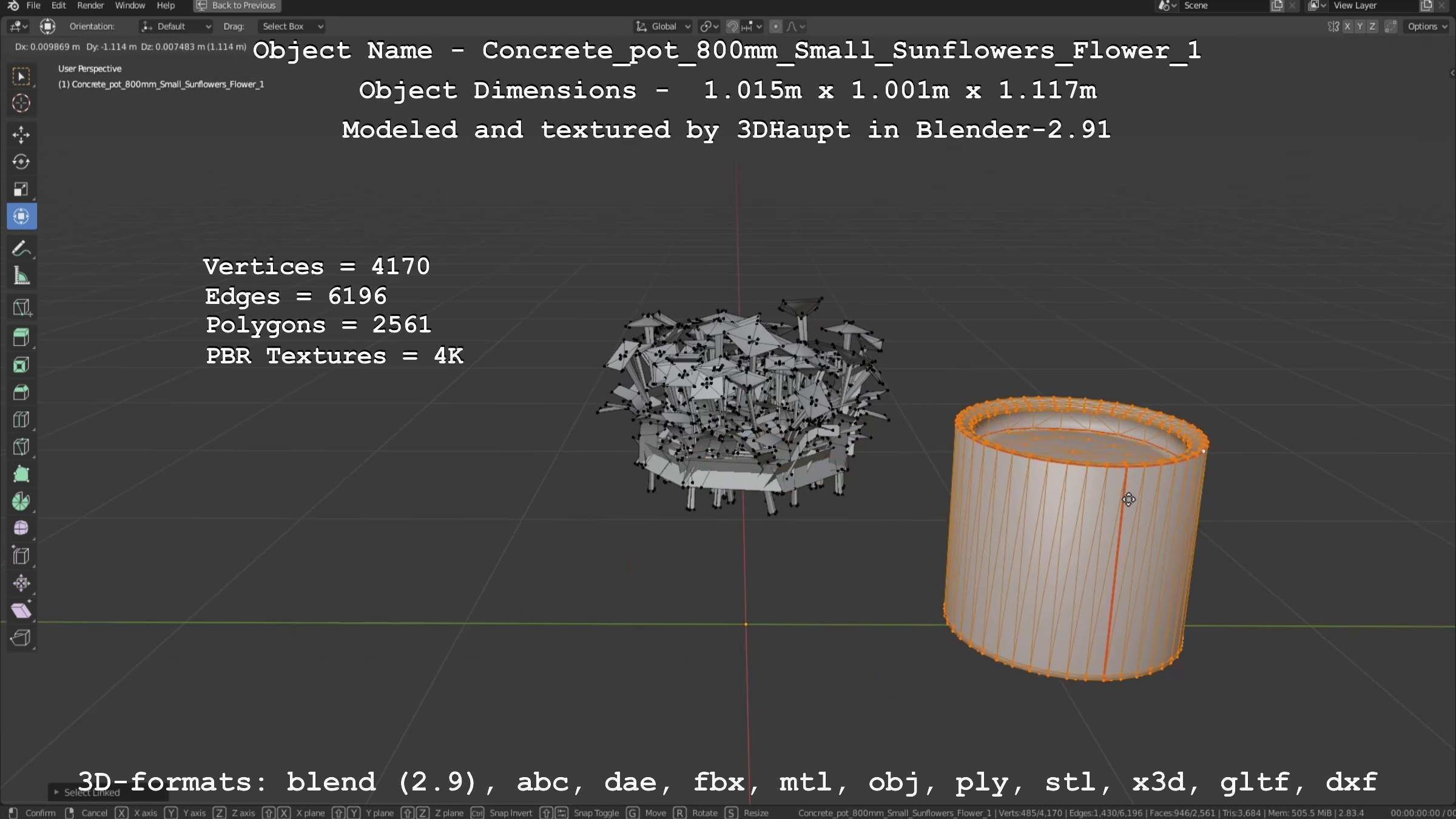Toggle Y axis mirror
The width and height of the screenshot is (1456, 819).
click(x=1360, y=27)
